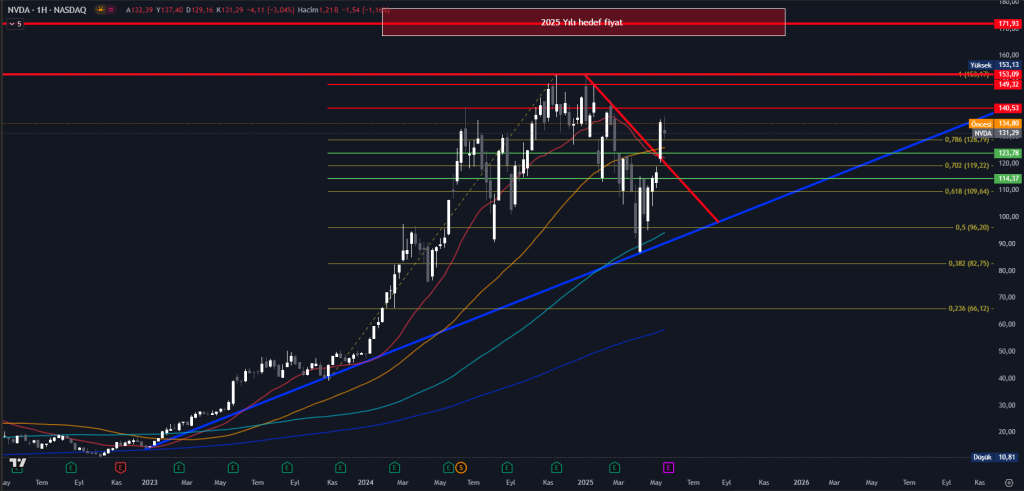The height and width of the screenshot is (491, 1024).
Task: Click the 123,78 green price label
Action: pyautogui.click(x=1008, y=153)
